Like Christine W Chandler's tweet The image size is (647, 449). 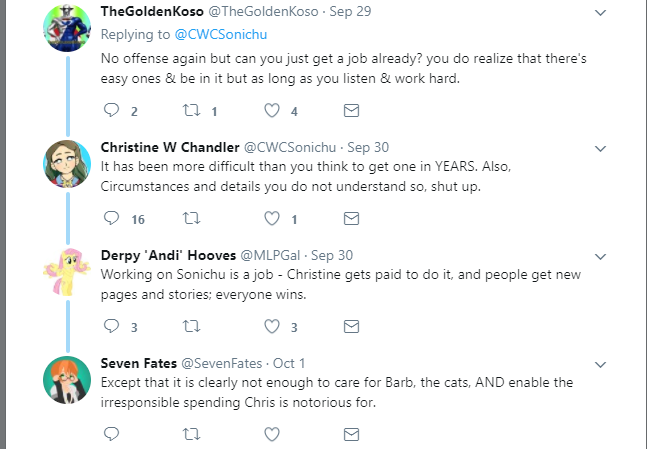[272, 218]
